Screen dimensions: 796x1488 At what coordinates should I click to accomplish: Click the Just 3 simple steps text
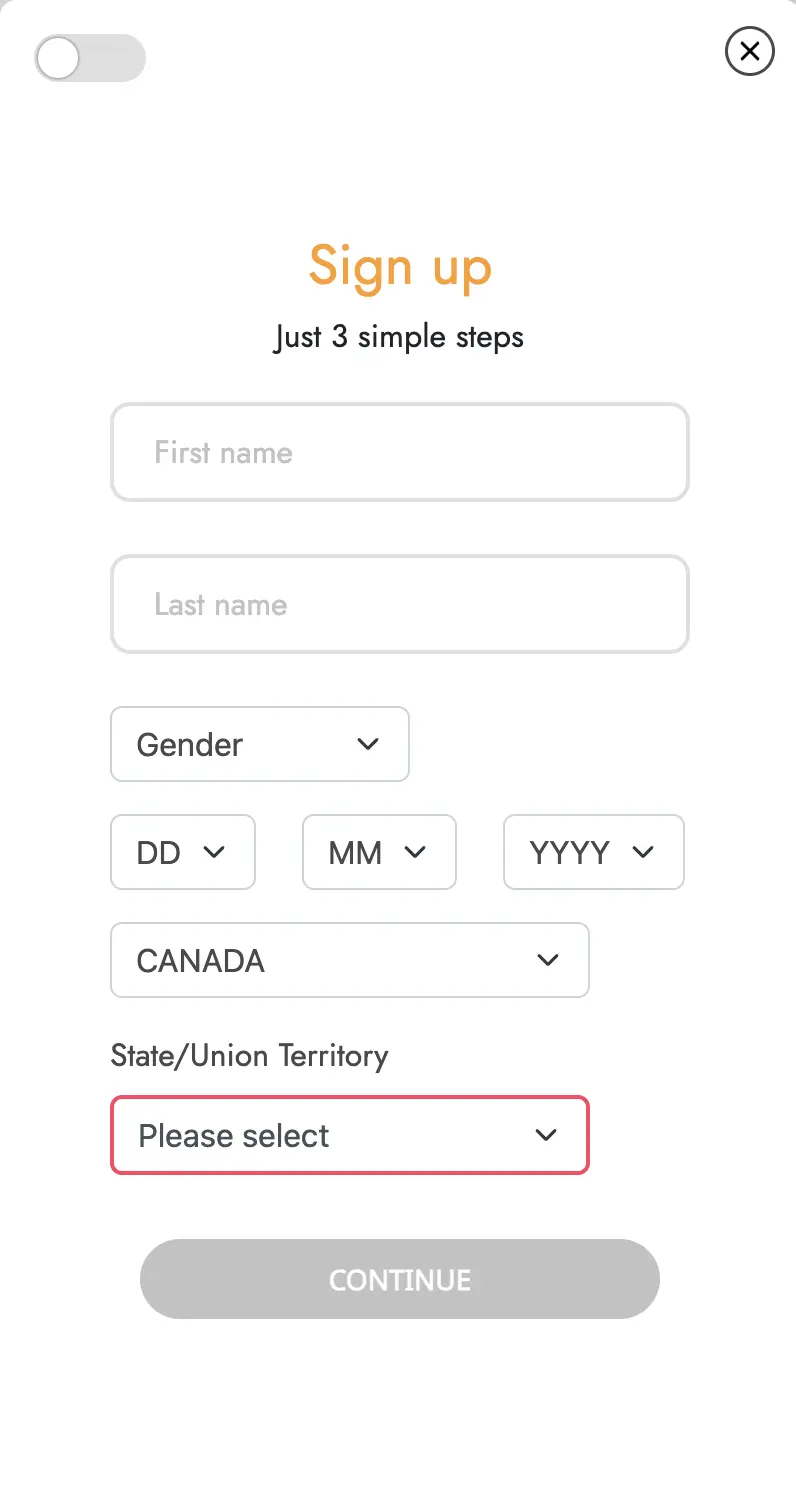click(400, 337)
